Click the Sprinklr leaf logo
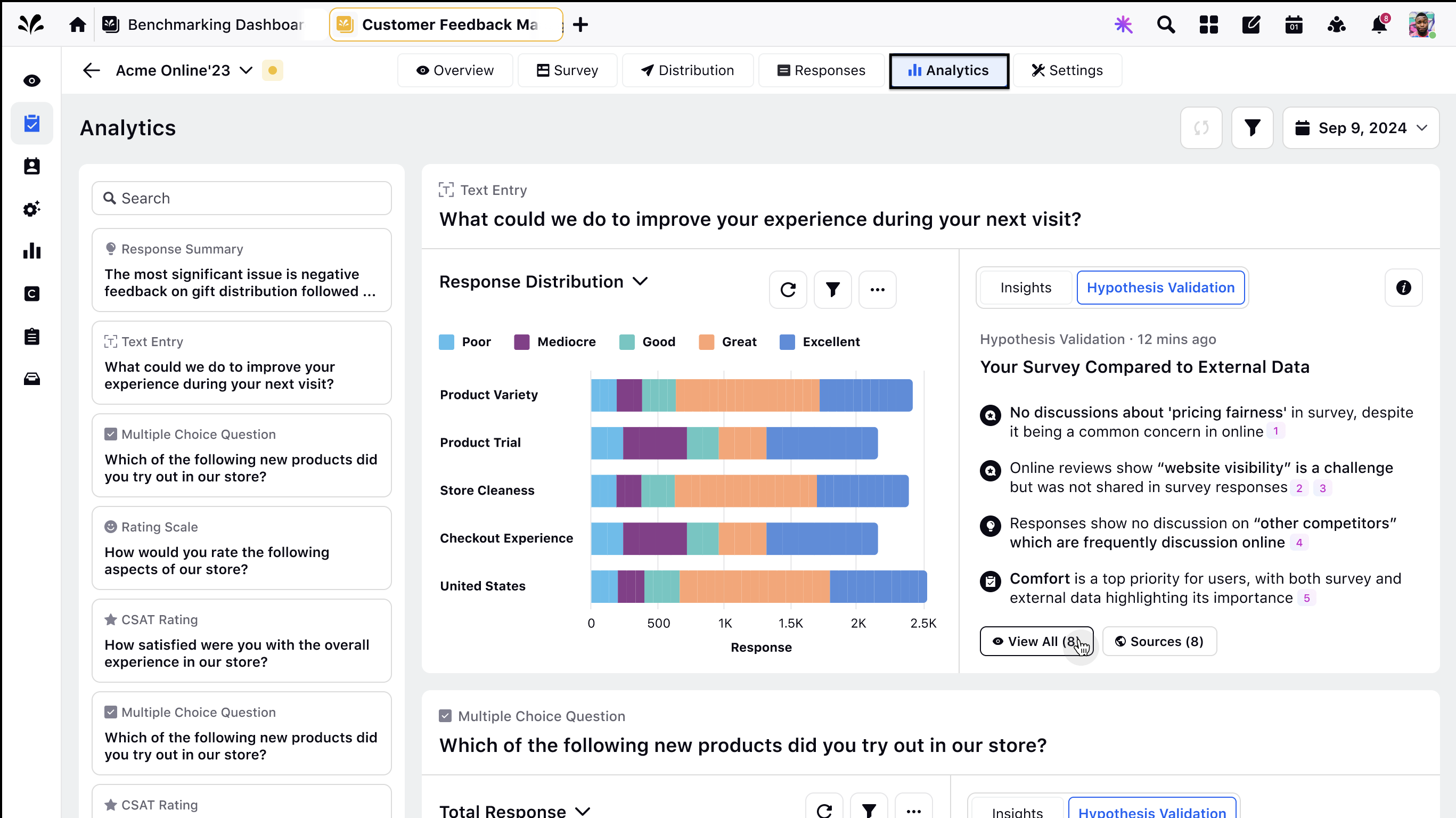The width and height of the screenshot is (1456, 818). tap(31, 24)
